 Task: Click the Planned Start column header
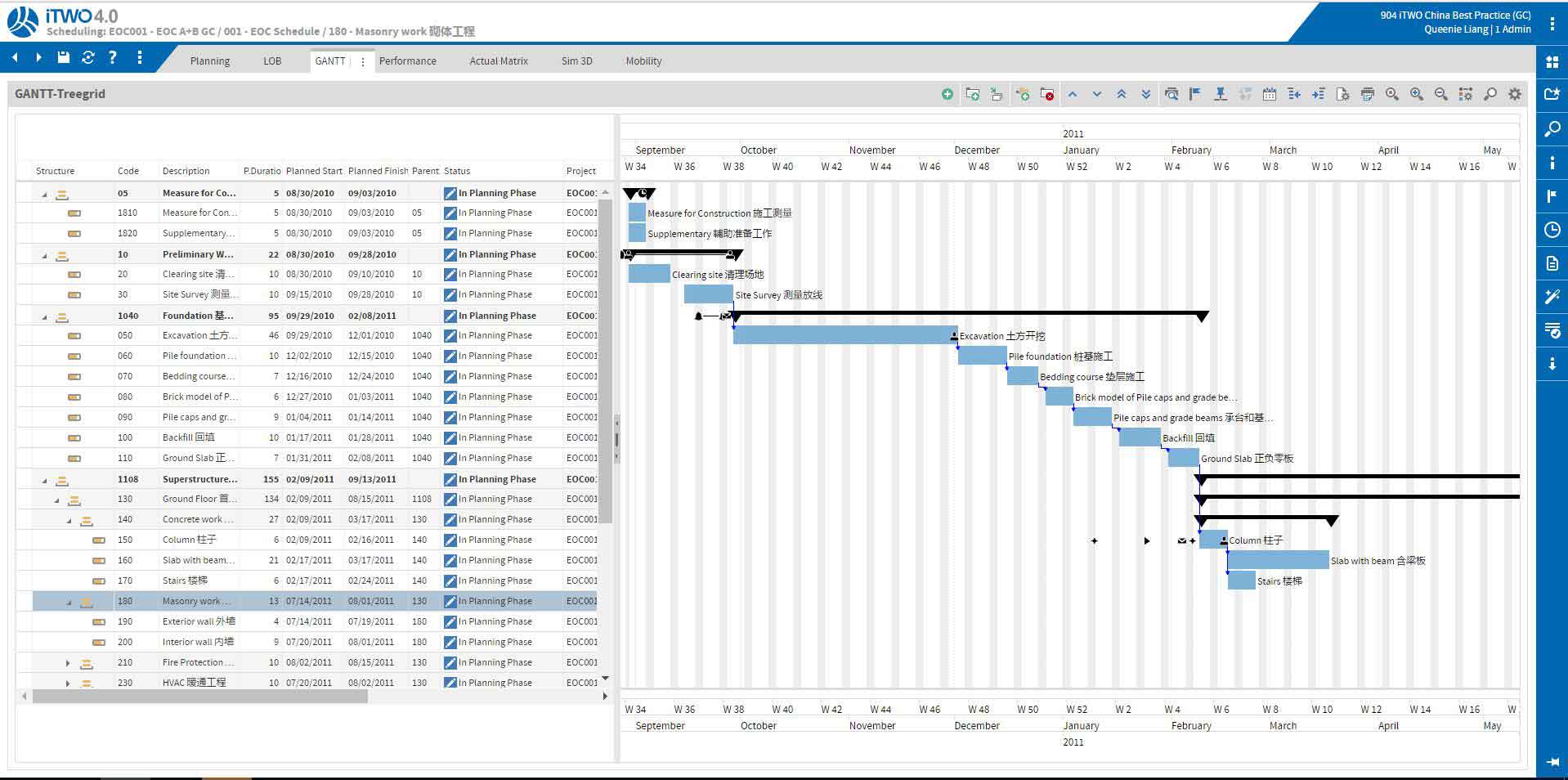click(314, 171)
